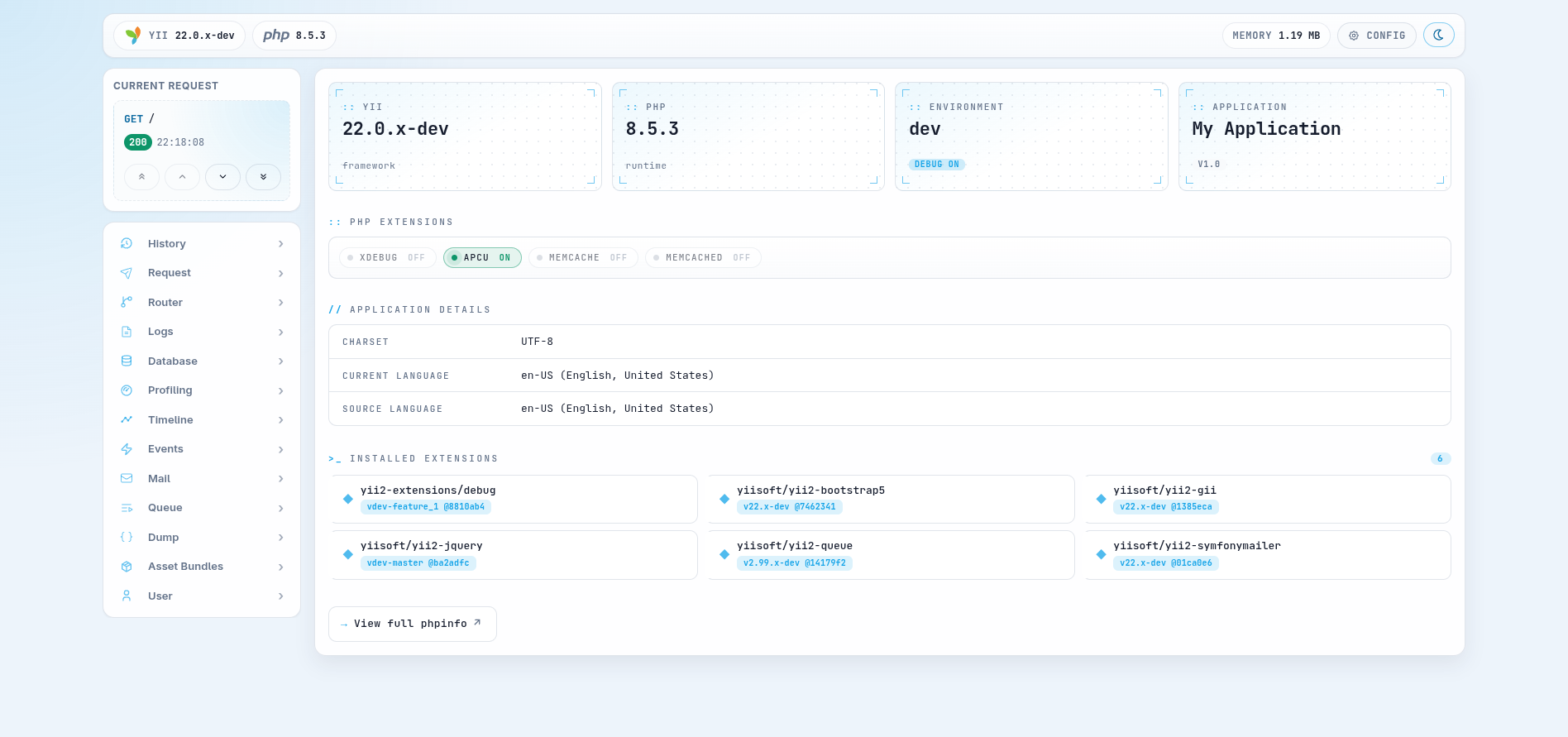Click the Logs document icon
This screenshot has width=1568, height=737.
pyautogui.click(x=127, y=332)
